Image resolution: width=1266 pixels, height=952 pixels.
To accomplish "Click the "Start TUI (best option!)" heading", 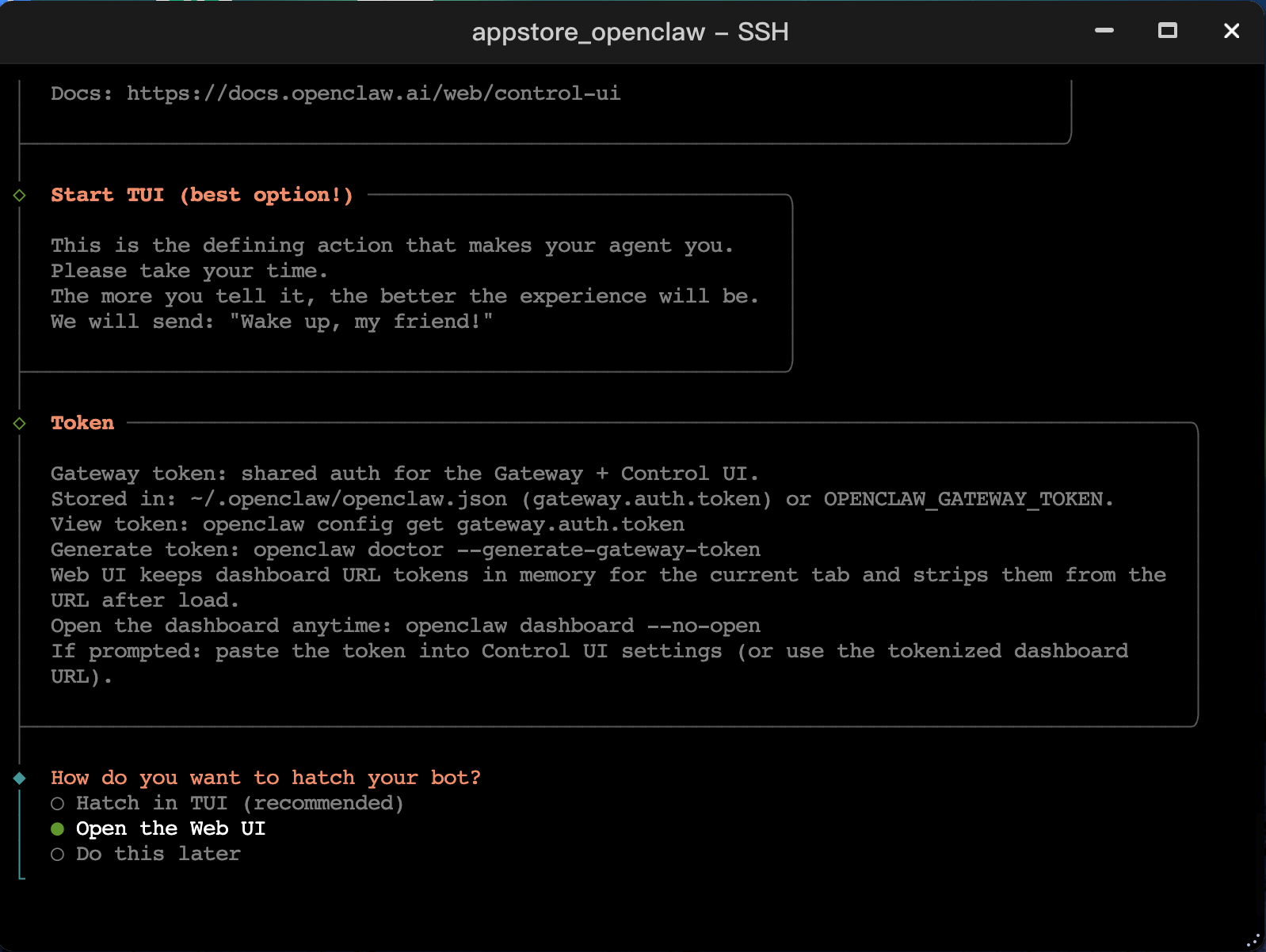I will pos(202,195).
